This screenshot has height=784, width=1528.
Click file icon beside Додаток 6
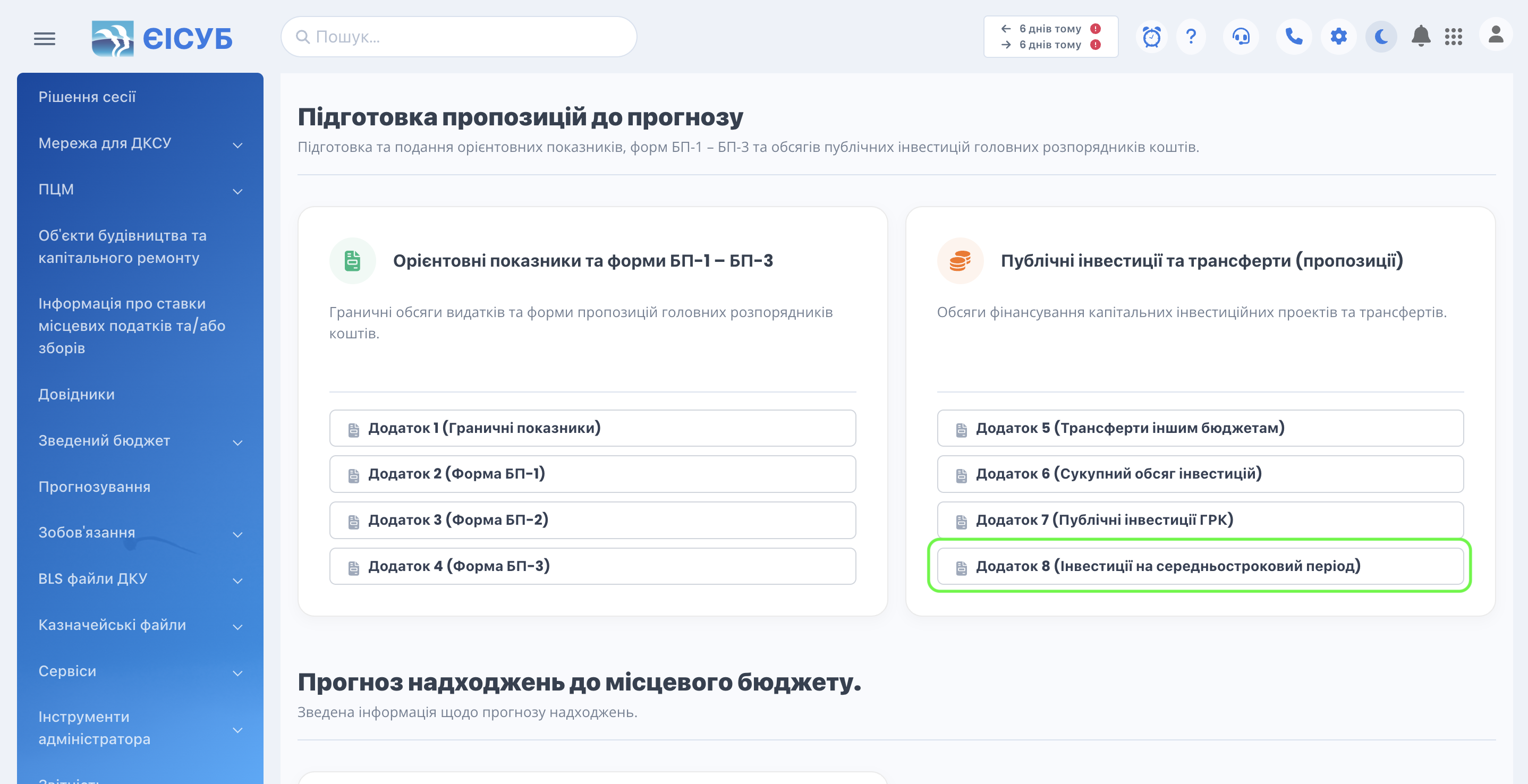962,475
